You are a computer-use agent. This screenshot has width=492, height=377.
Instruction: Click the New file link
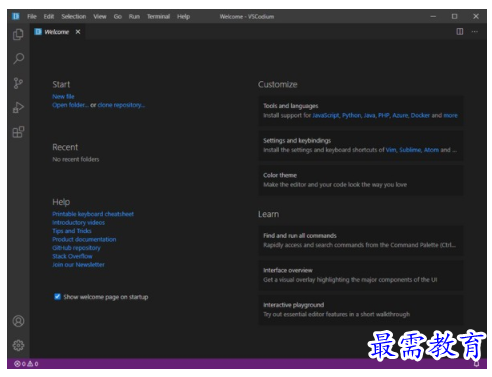pyautogui.click(x=63, y=97)
